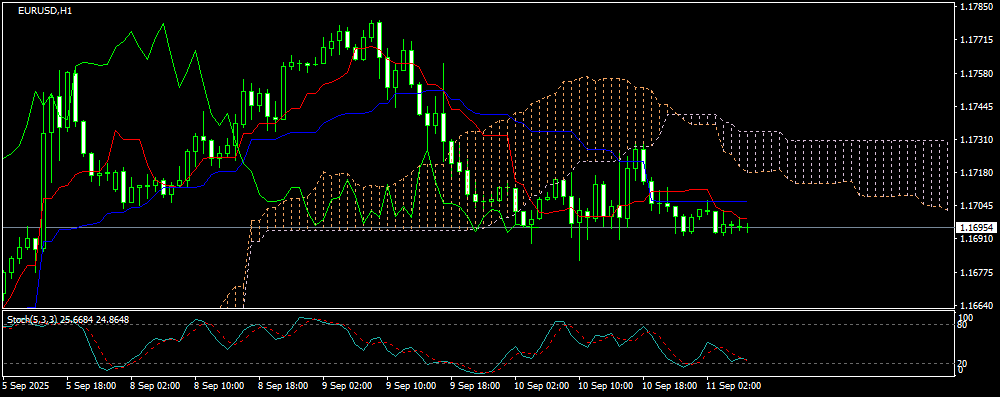Click the 1.16910 price scale label
This screenshot has height=397, width=1000.
click(x=976, y=239)
